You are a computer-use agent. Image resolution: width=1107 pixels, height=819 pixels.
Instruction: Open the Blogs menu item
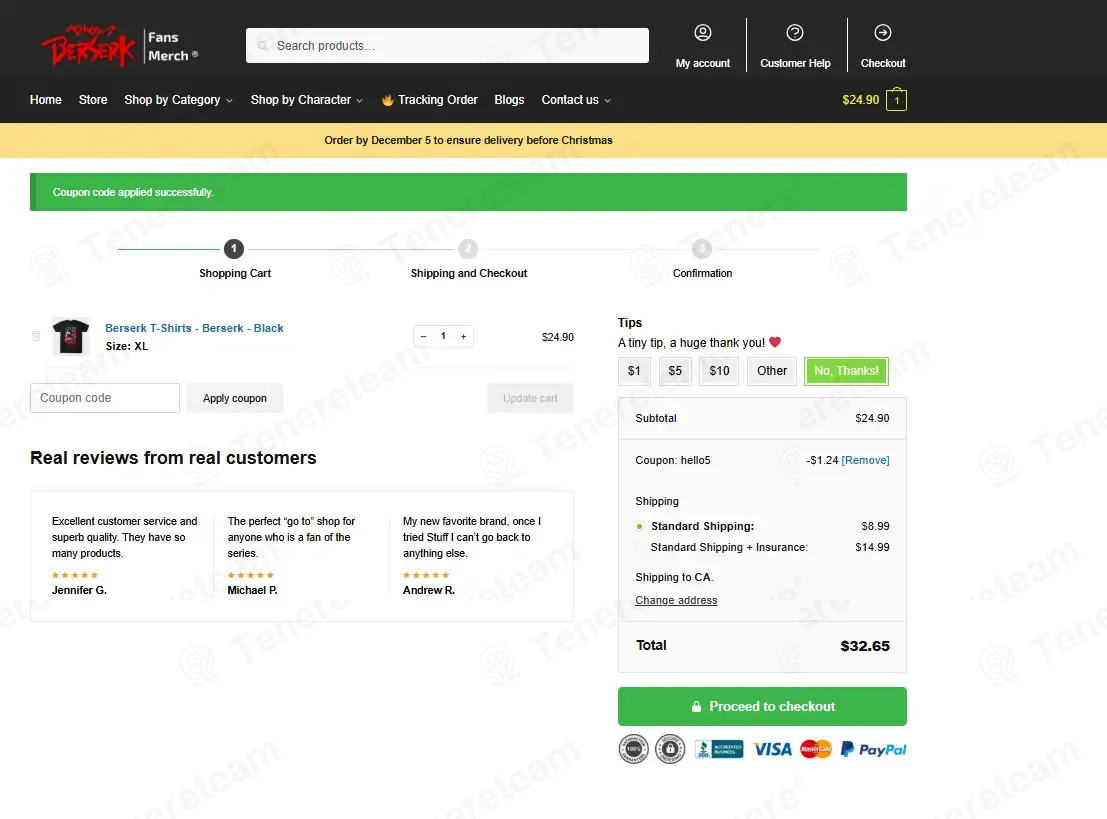509,100
